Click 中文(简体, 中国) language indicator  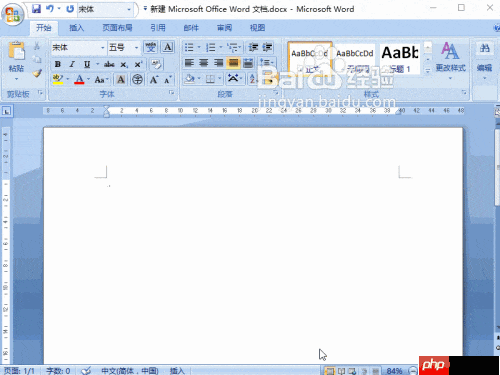(130, 371)
